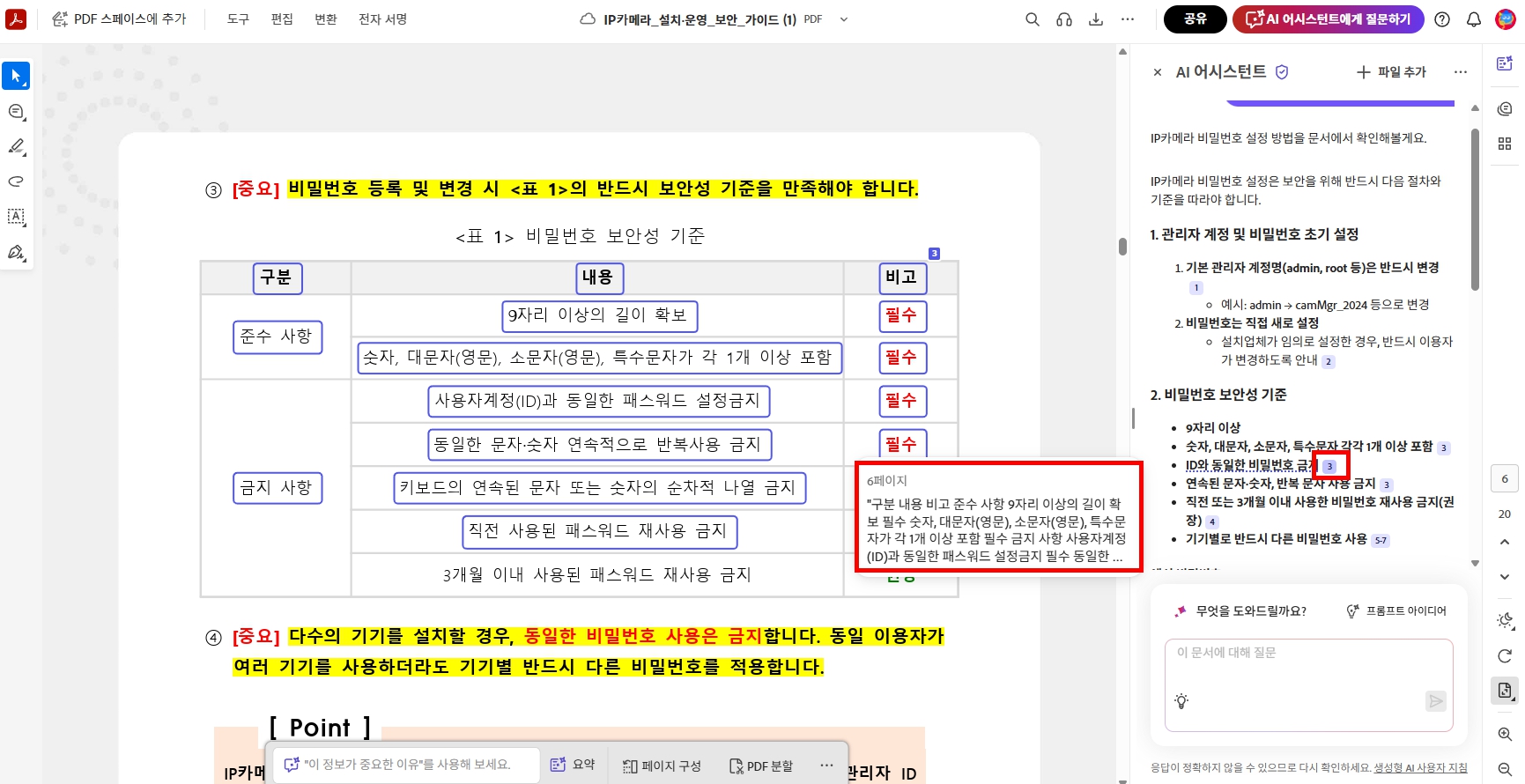Open the help question mark icon

1442,19
